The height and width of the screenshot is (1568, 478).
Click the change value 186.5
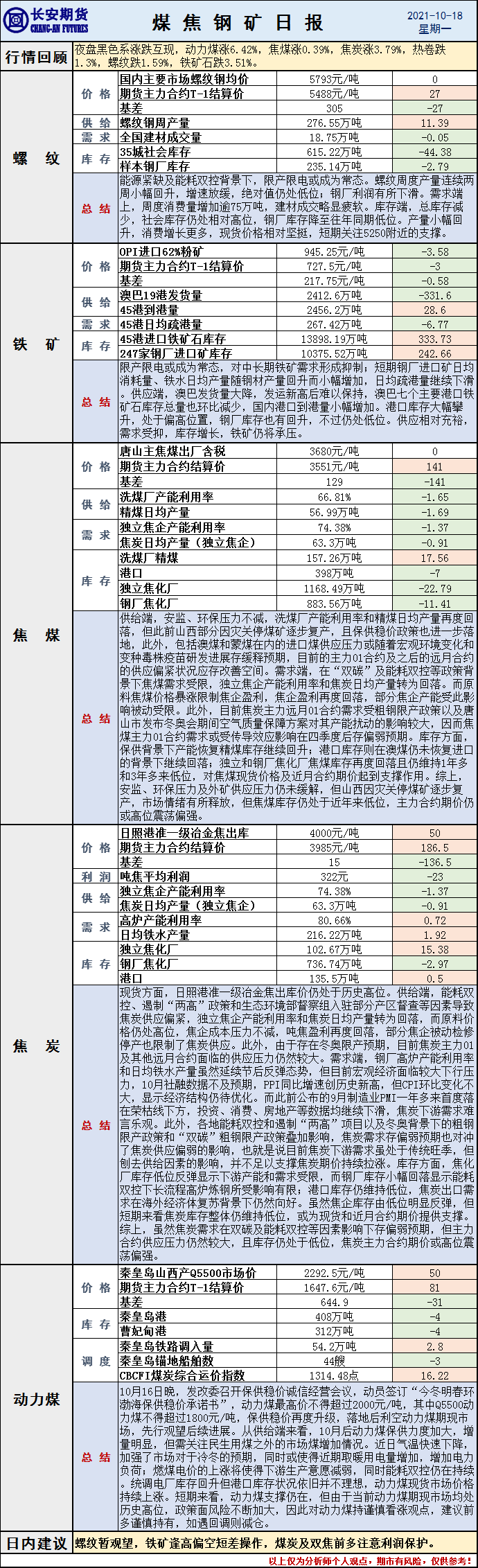pyautogui.click(x=434, y=847)
